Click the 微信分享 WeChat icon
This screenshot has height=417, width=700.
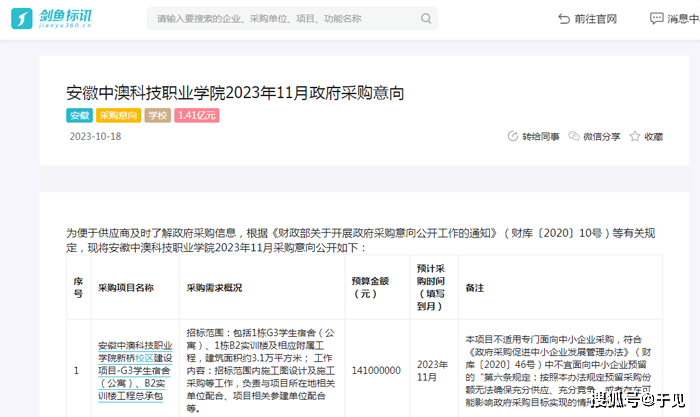[574, 136]
